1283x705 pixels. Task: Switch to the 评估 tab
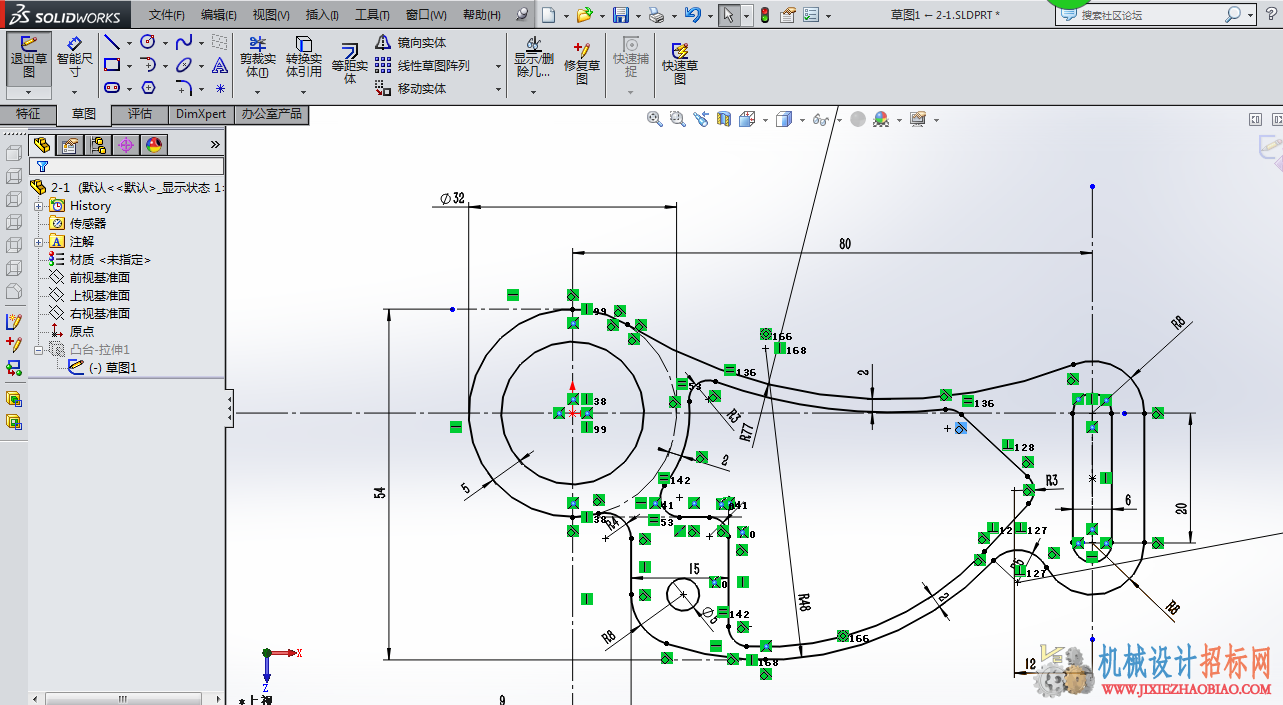click(x=140, y=114)
